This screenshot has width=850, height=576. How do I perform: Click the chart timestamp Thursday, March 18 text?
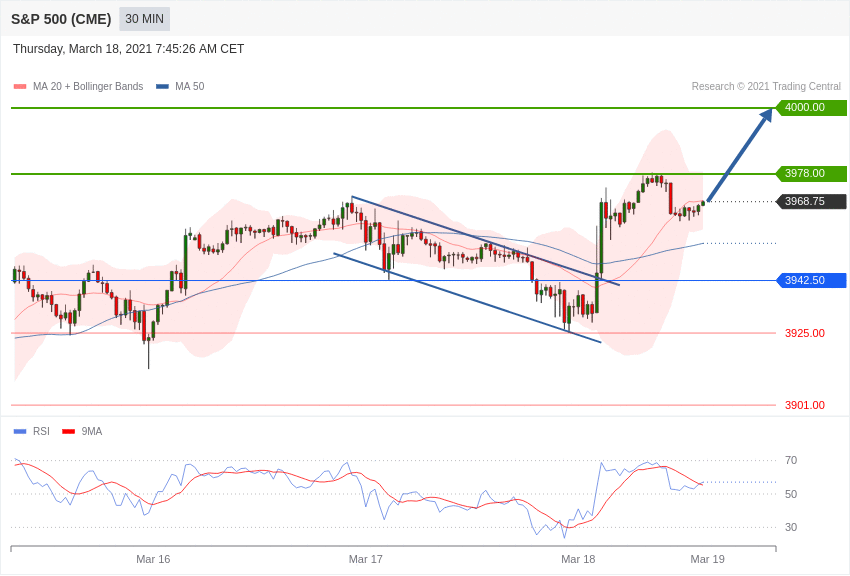pos(128,49)
